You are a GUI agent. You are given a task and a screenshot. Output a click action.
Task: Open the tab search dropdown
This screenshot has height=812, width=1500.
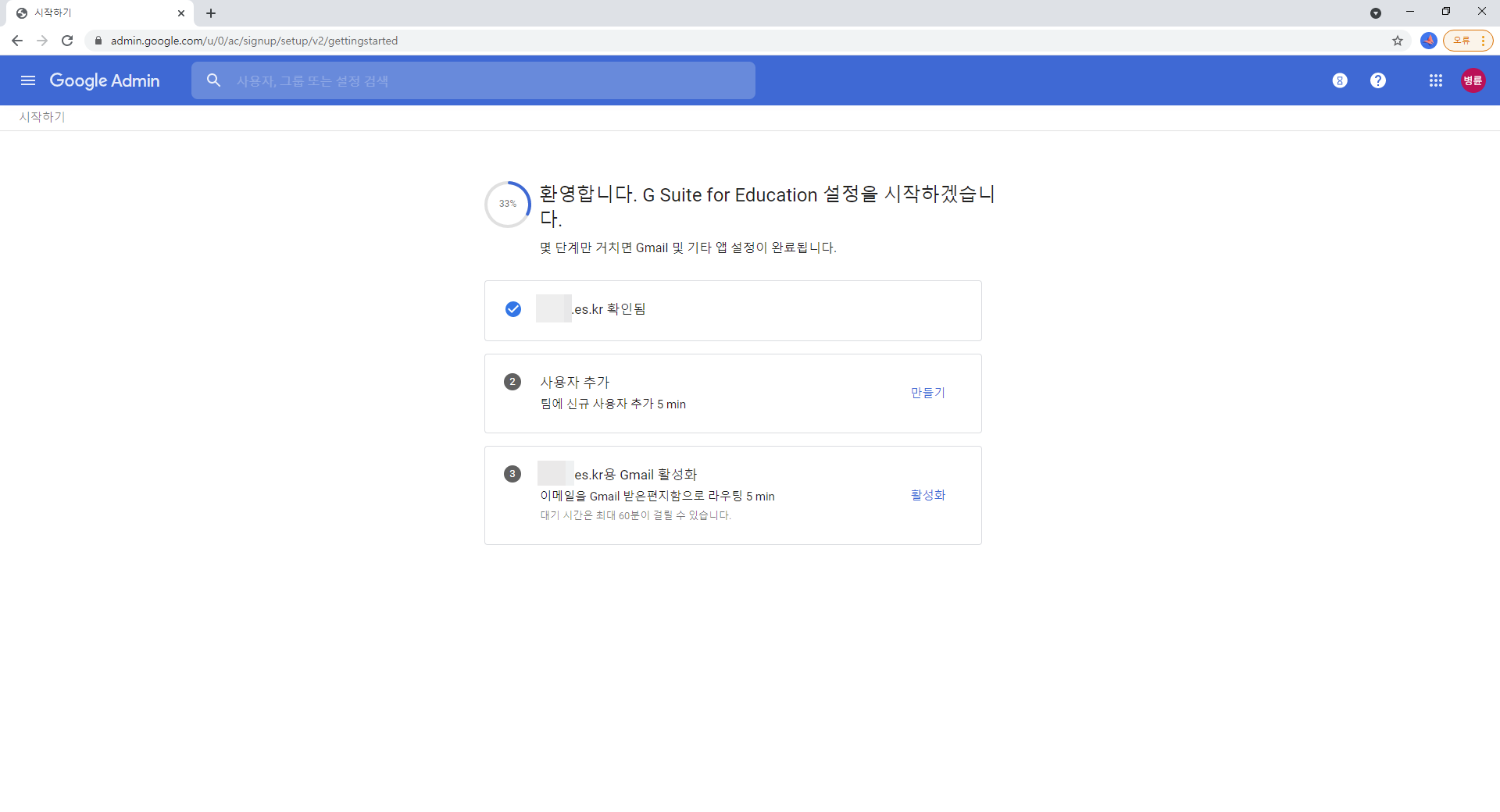[x=1376, y=13]
